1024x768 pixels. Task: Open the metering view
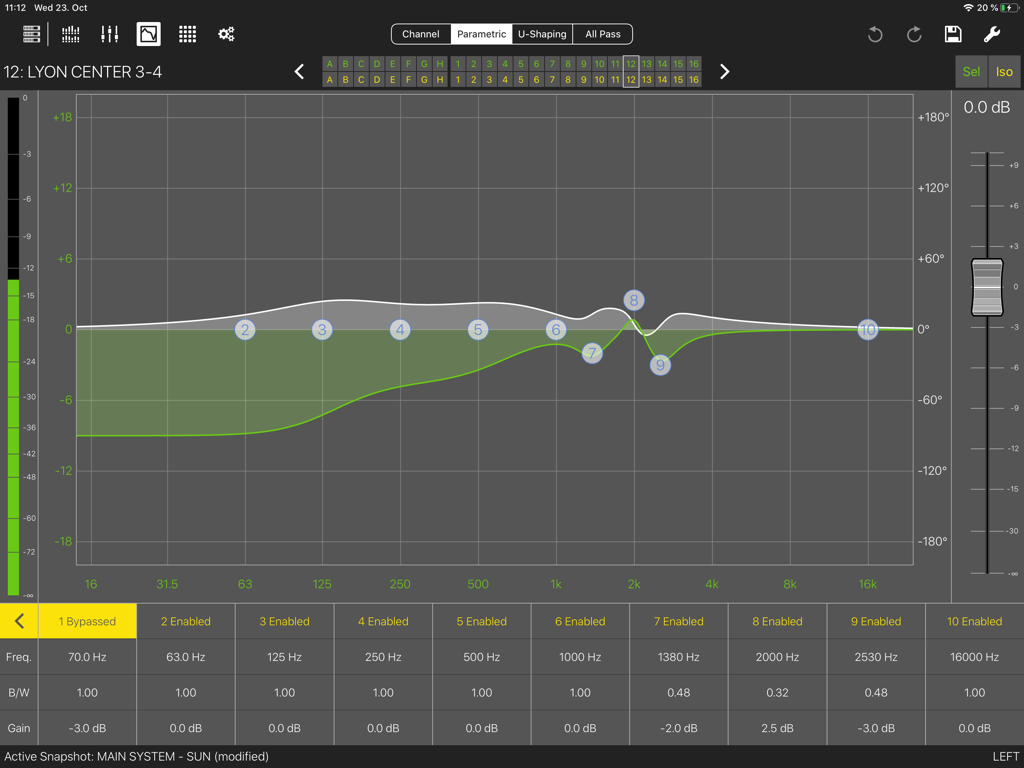coord(69,33)
